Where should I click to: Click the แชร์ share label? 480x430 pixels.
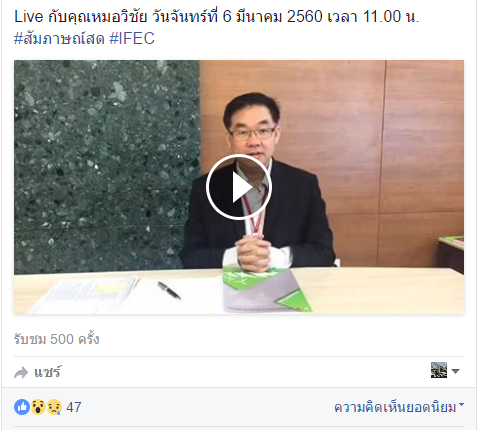pos(47,372)
